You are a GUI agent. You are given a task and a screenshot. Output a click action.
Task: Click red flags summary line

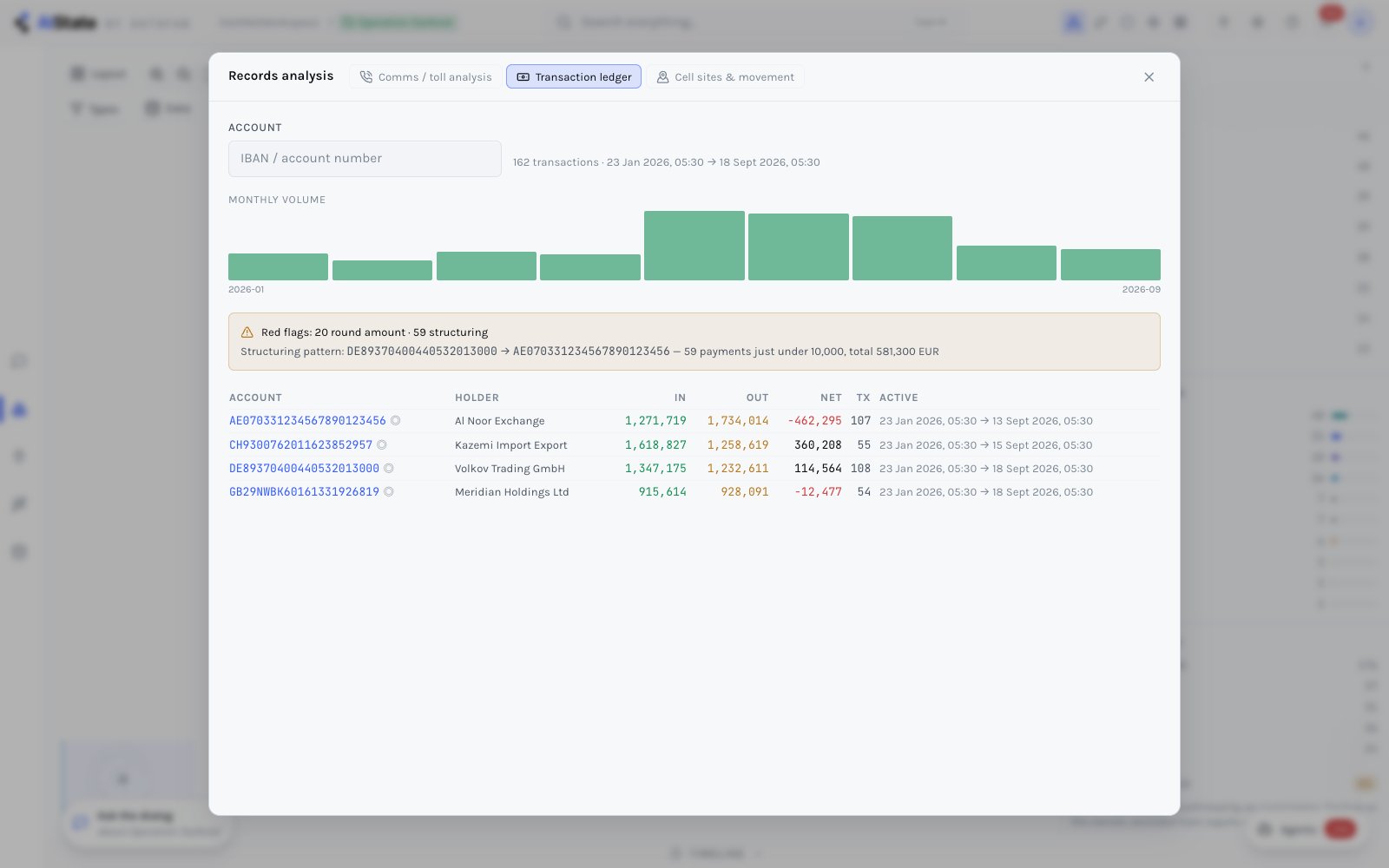click(374, 332)
